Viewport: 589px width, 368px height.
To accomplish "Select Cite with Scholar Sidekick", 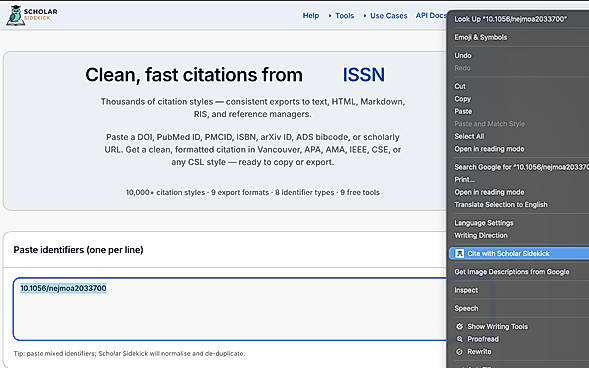I will (x=518, y=253).
